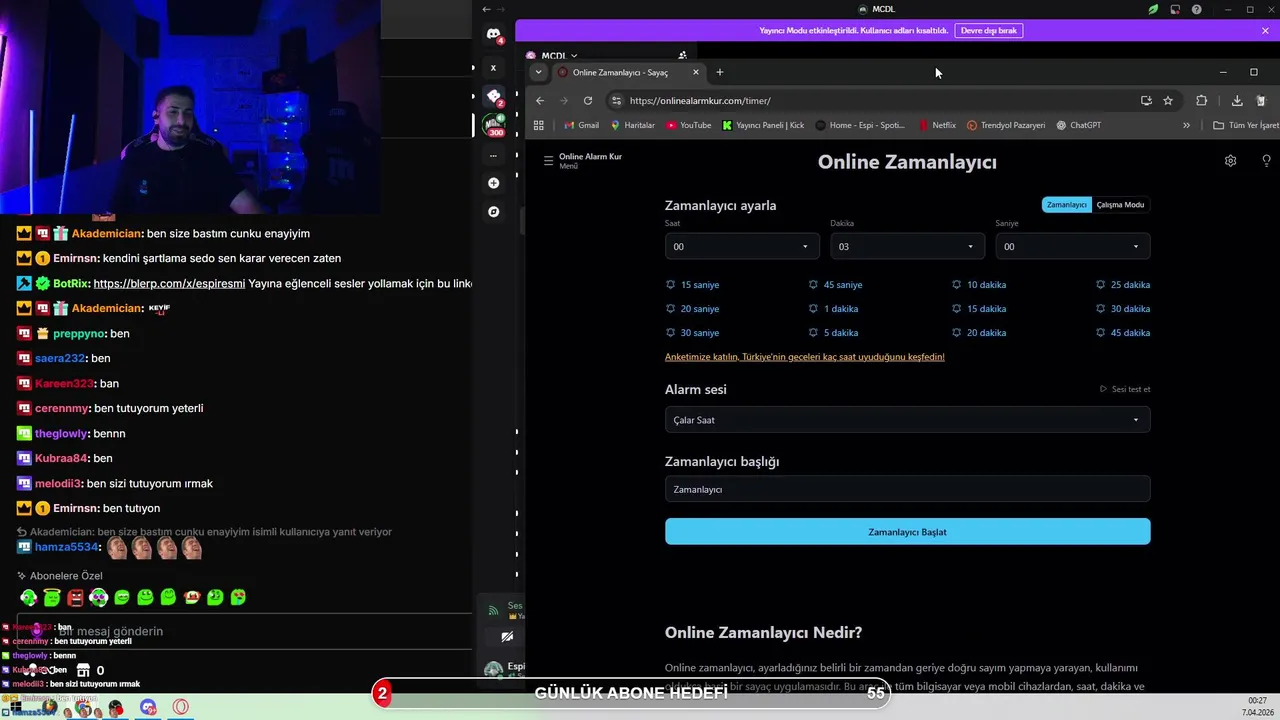Click the invite people icon beside MCDL

682,56
